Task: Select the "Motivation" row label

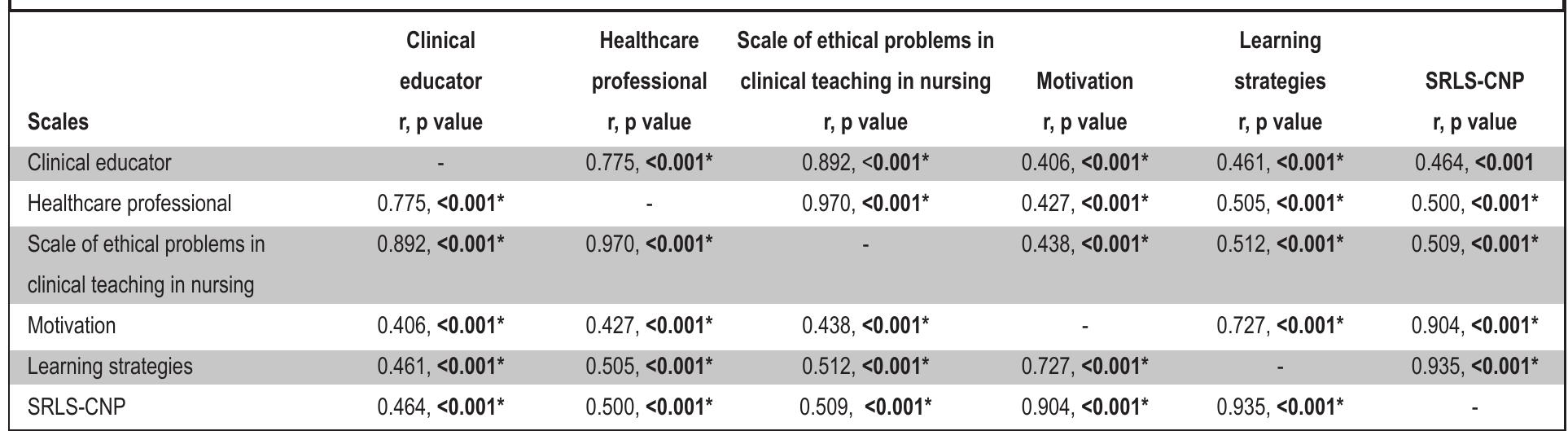Action: click(x=72, y=326)
